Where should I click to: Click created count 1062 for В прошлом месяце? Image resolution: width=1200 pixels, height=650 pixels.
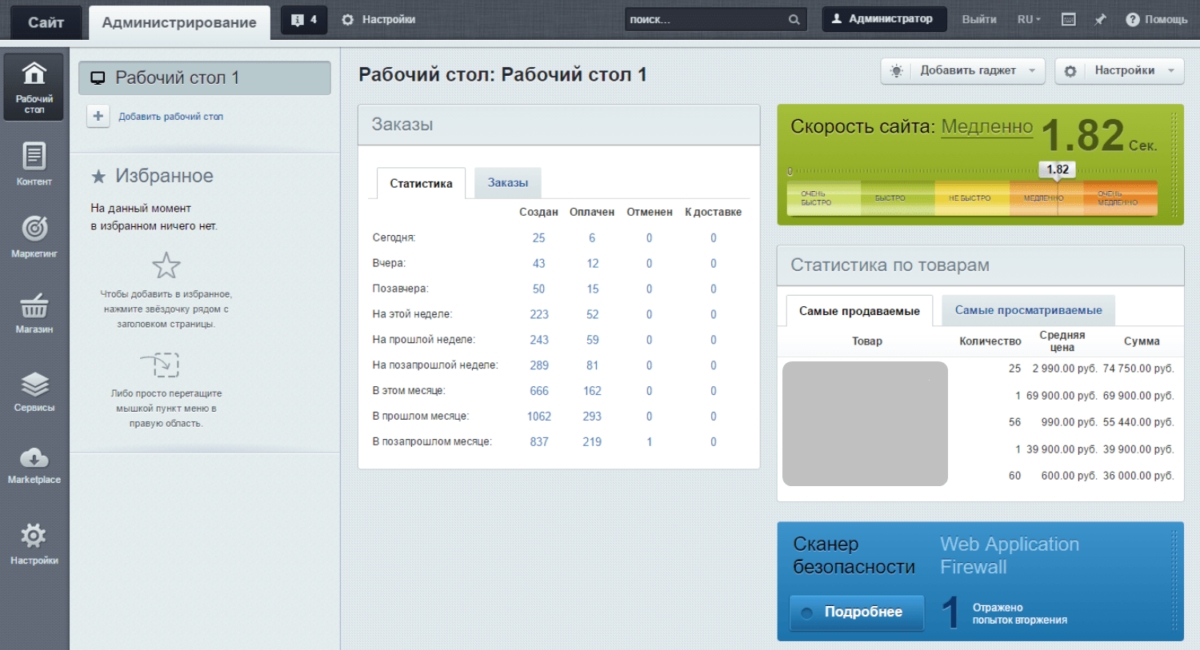click(539, 416)
